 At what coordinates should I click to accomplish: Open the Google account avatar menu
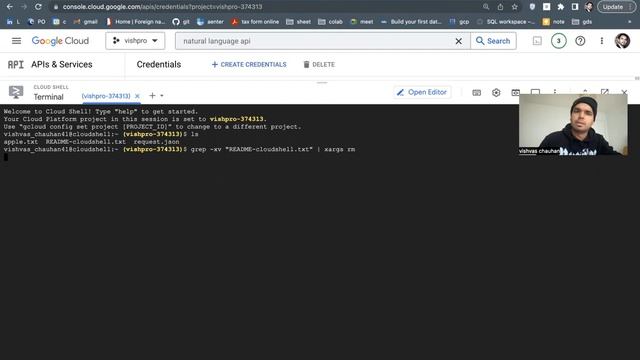(x=622, y=41)
